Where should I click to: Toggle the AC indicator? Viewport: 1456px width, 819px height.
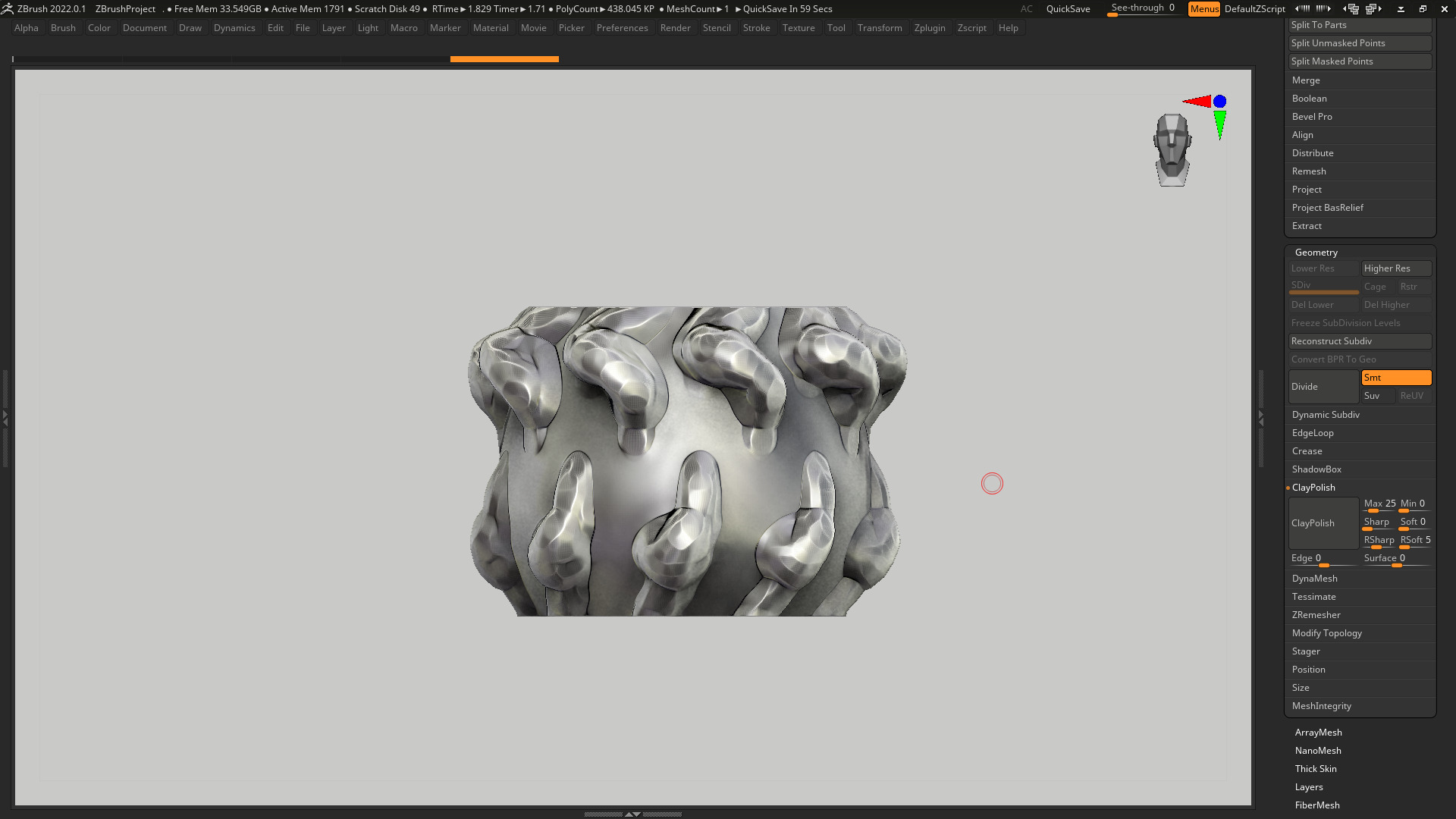pos(1026,9)
